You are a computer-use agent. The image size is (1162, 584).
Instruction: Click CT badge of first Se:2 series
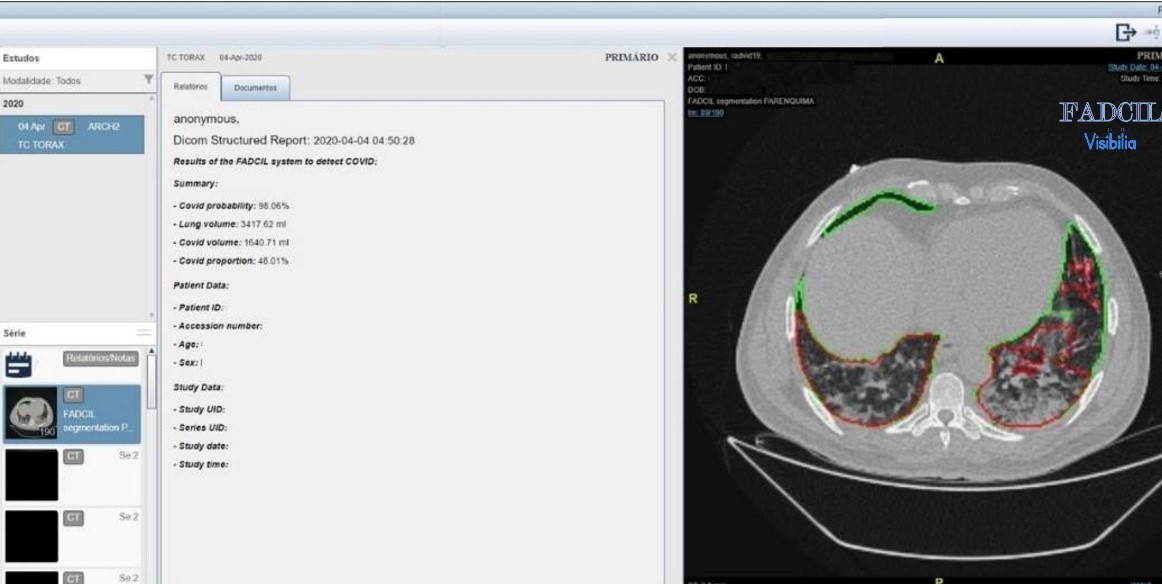tap(73, 457)
